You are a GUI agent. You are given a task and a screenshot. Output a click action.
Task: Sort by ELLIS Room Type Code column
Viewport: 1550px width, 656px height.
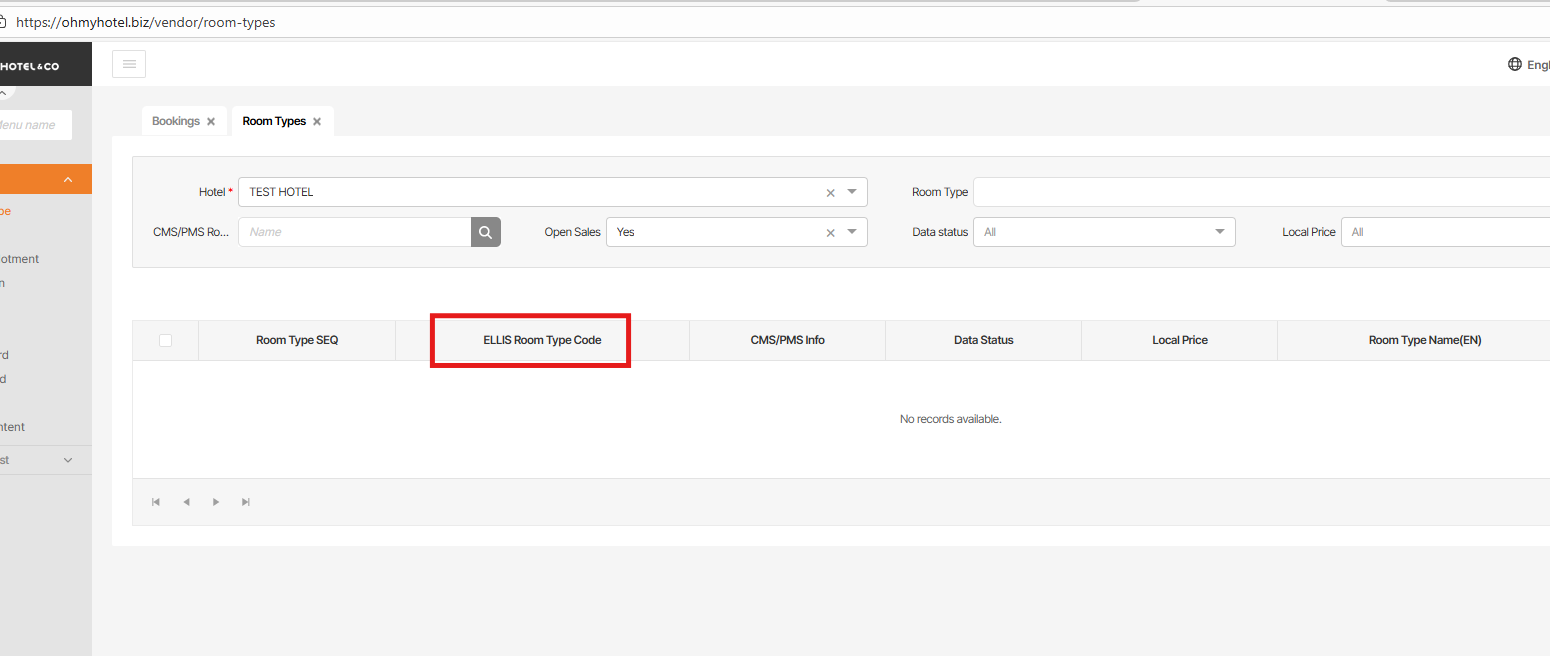pyautogui.click(x=542, y=340)
